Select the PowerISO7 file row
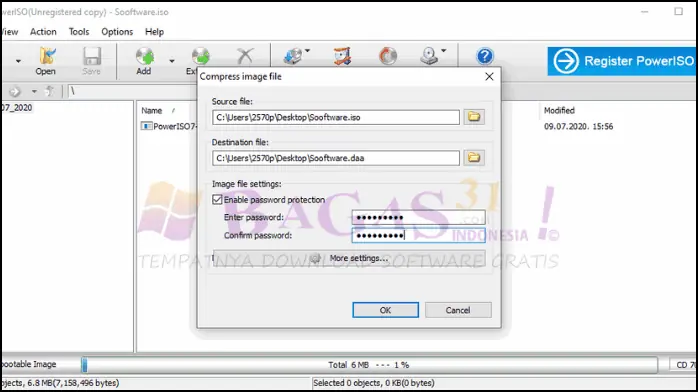Viewport: 698px width, 392px height. 168,126
